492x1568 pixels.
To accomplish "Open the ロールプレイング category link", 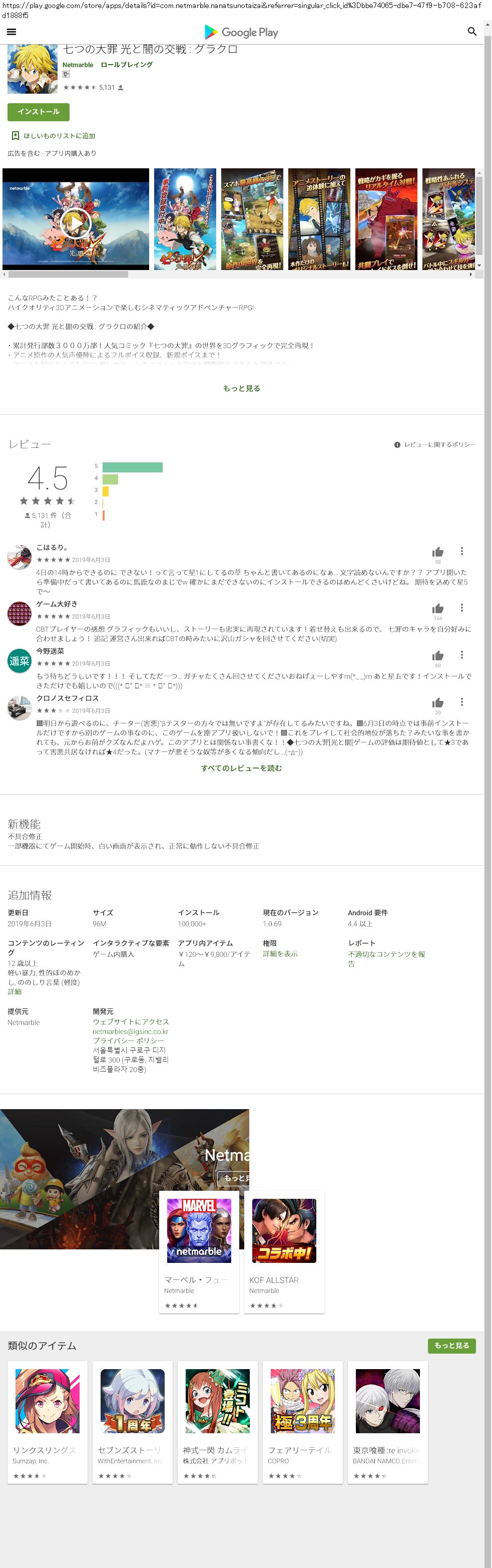I will tap(127, 65).
